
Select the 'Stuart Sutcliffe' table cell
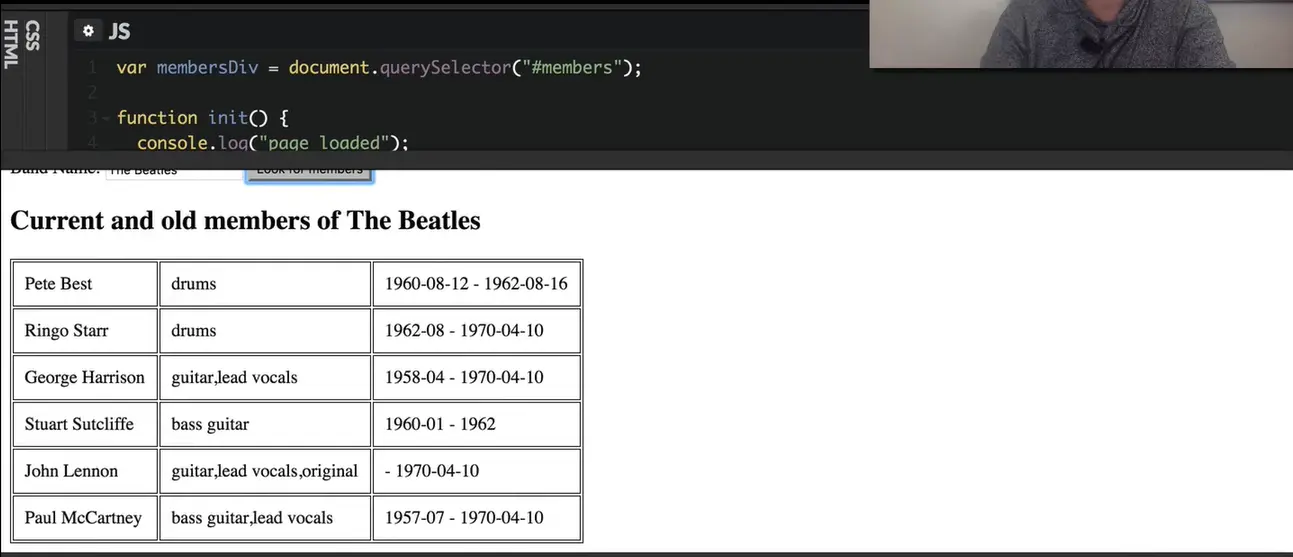coord(85,424)
